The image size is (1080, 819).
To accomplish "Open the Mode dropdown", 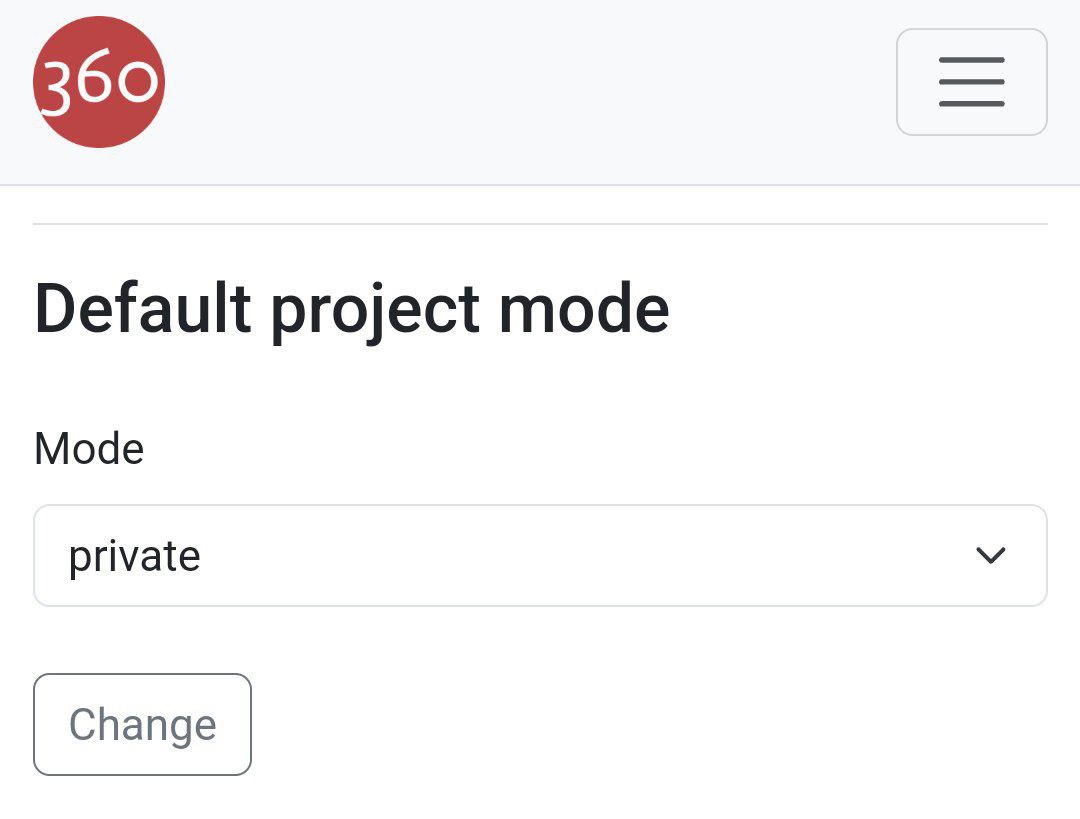I will [x=540, y=556].
